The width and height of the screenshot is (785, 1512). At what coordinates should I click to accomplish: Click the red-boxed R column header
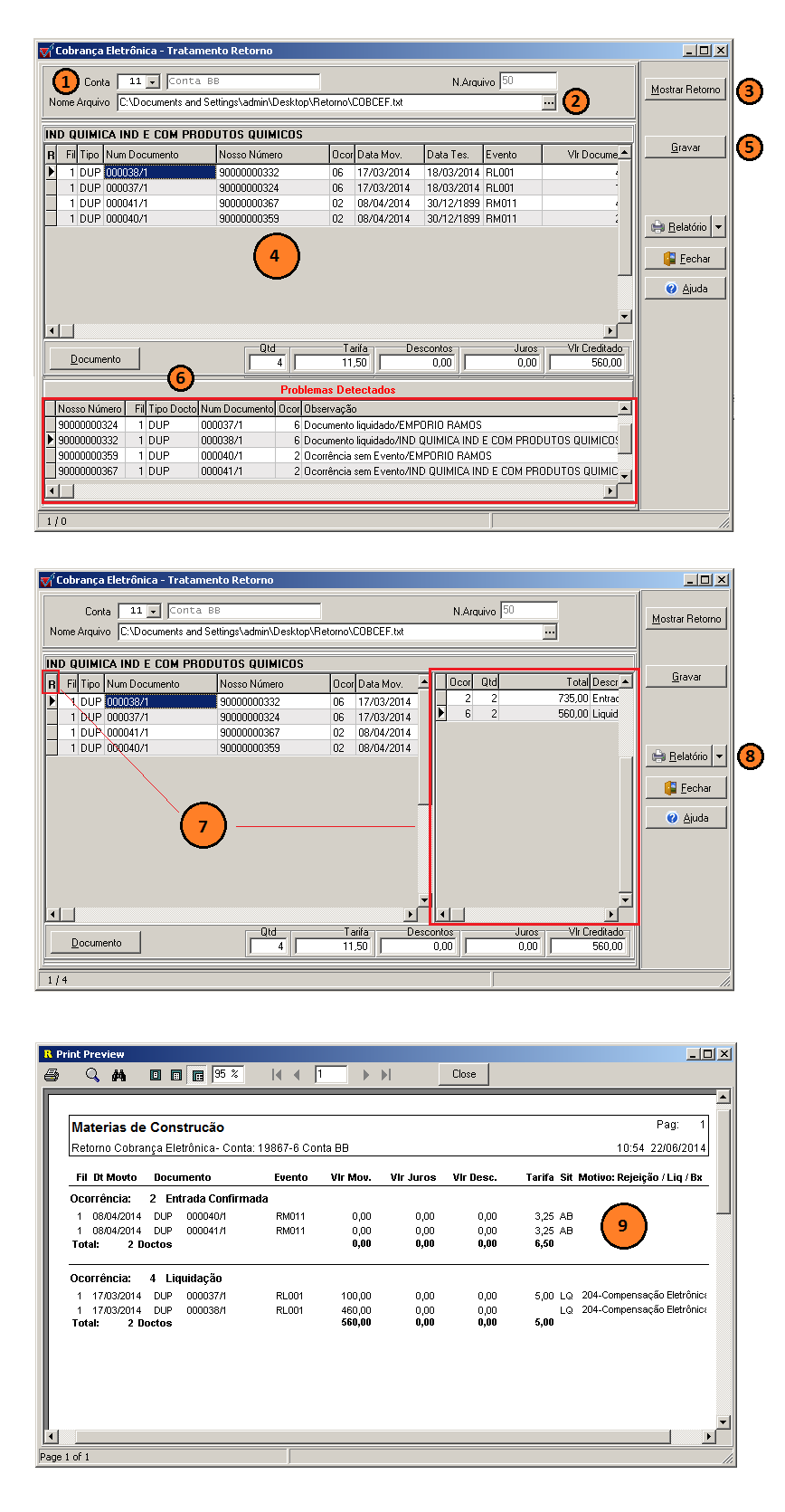pos(52,684)
